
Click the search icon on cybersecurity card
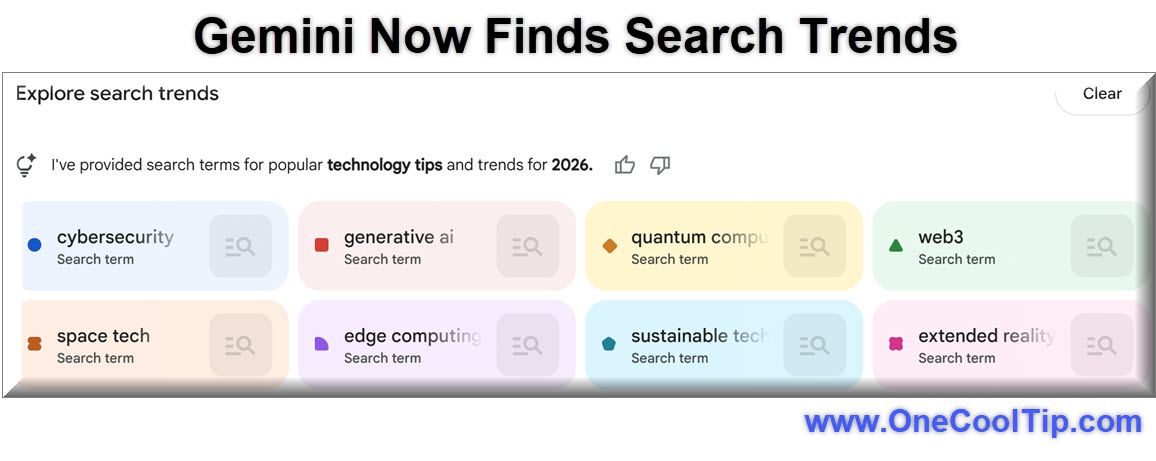[x=240, y=246]
